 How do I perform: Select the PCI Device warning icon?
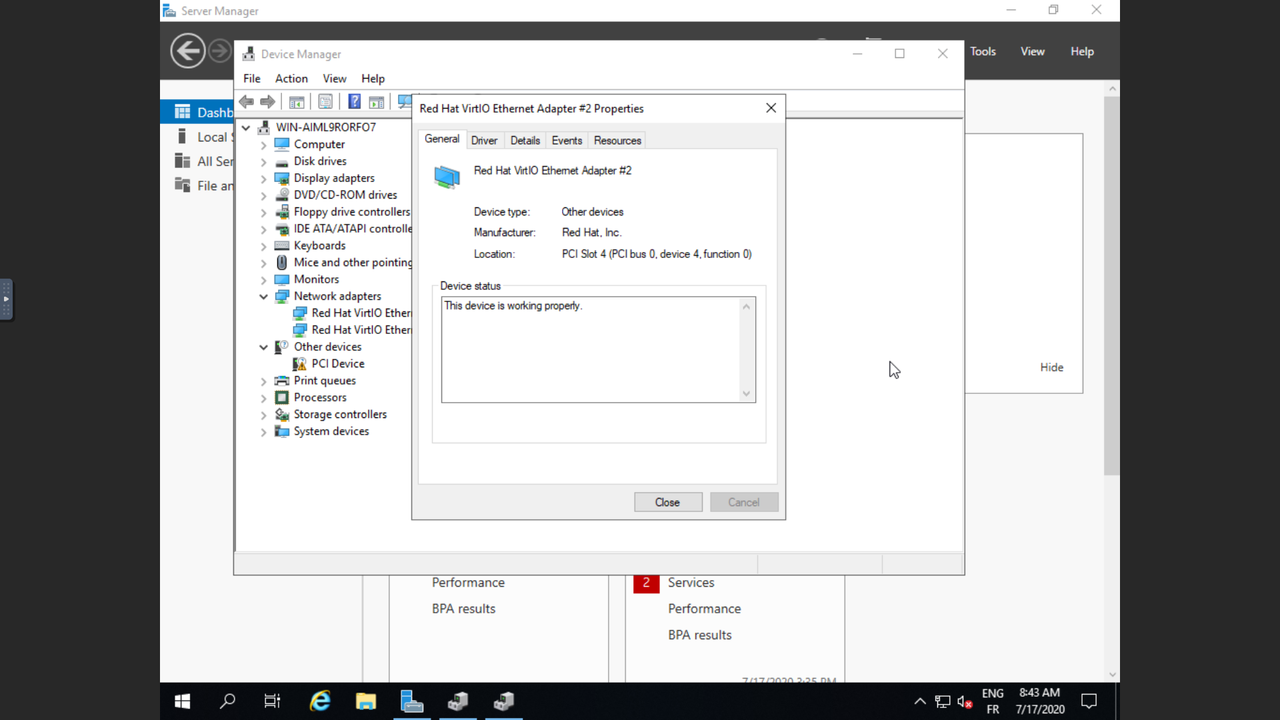(300, 364)
